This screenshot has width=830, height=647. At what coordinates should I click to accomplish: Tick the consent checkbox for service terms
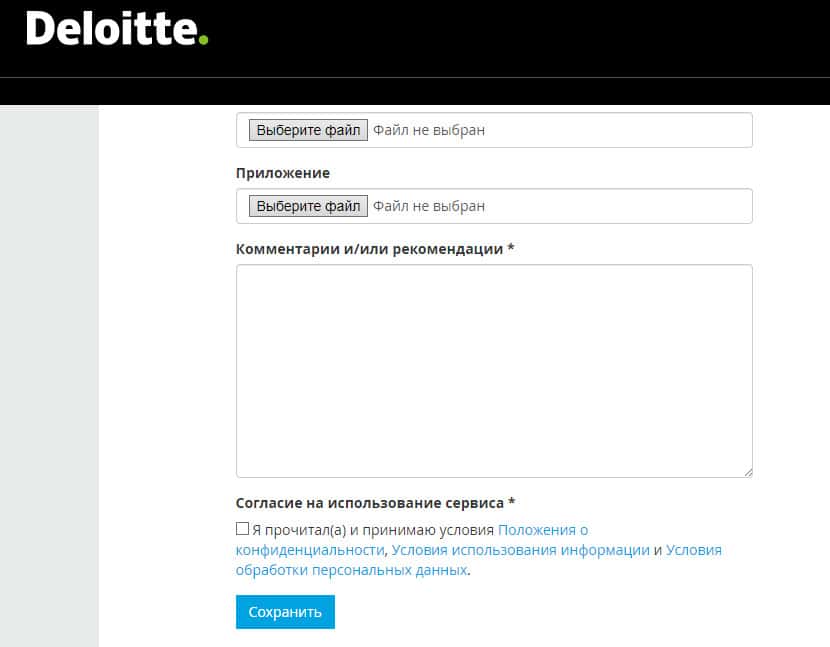coord(242,529)
